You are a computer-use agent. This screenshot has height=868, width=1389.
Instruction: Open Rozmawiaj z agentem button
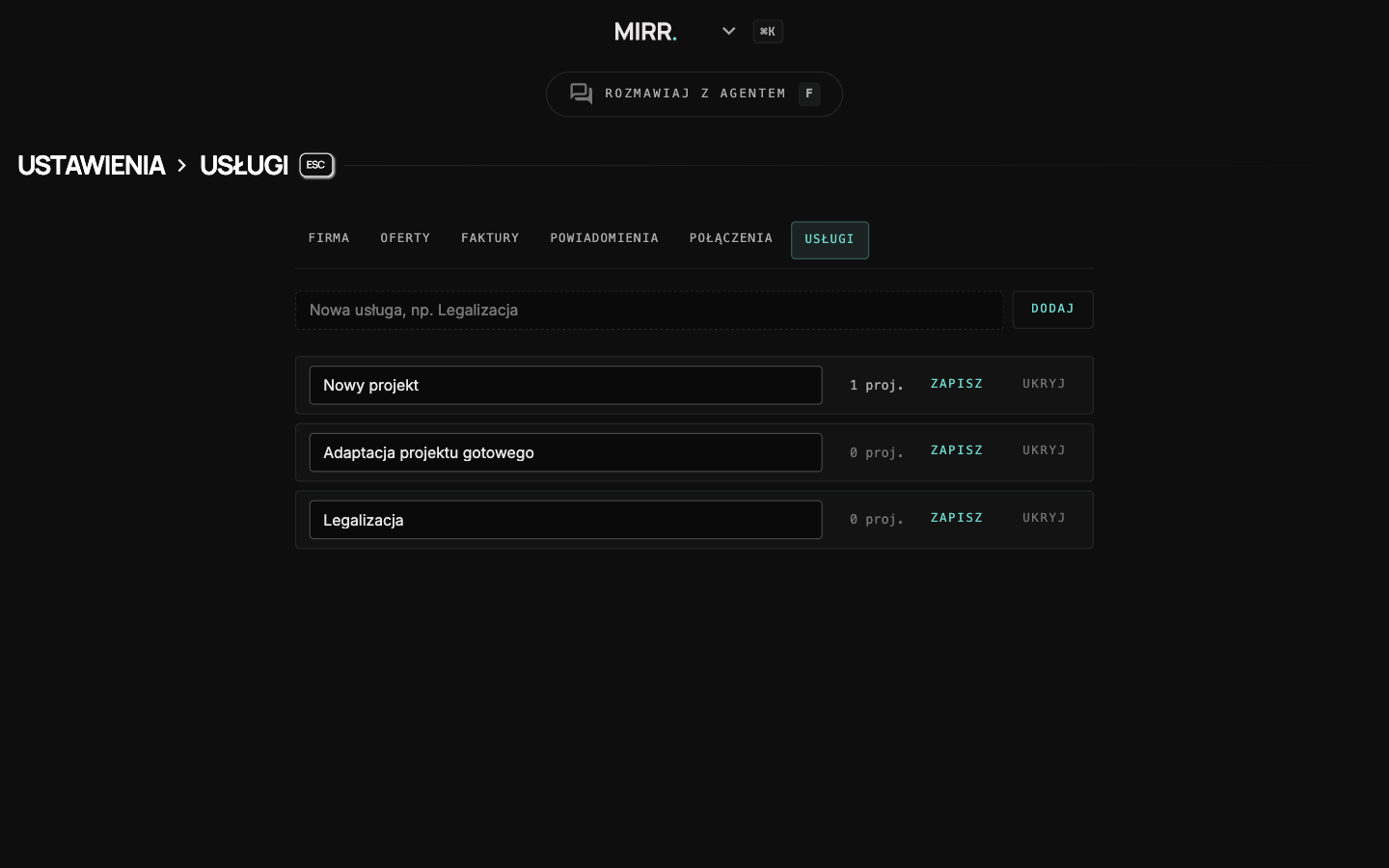(694, 94)
